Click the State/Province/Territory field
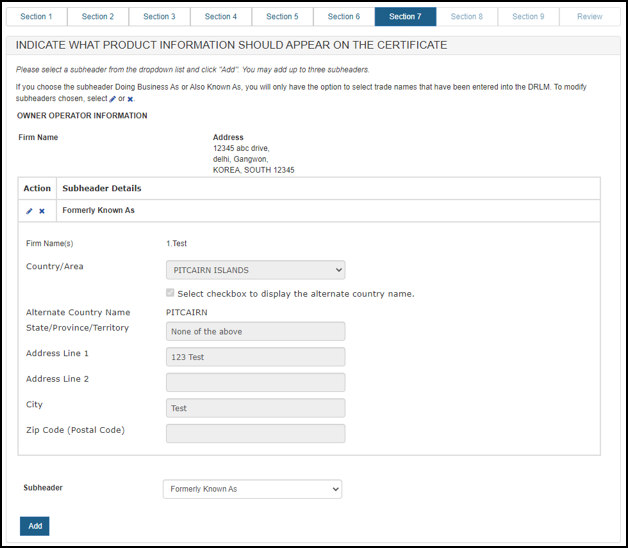Image resolution: width=628 pixels, height=548 pixels. (255, 331)
